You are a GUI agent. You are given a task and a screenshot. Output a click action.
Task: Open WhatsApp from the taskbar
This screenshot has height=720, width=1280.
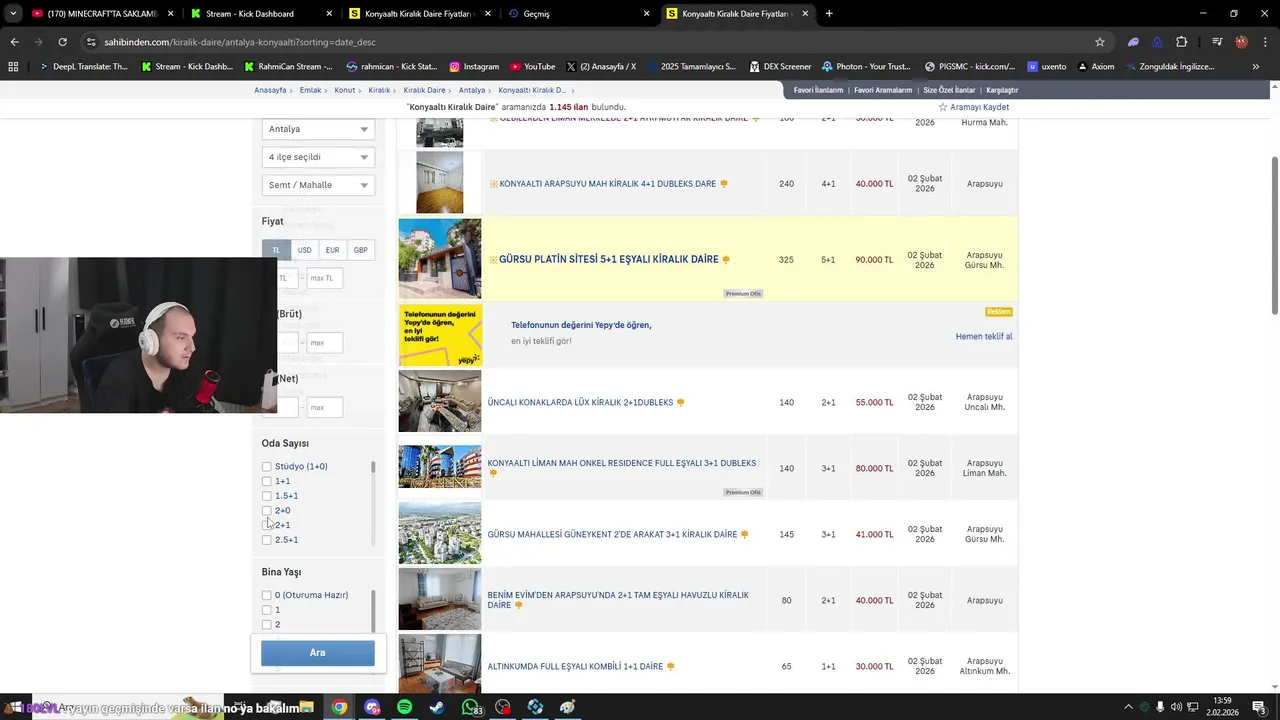[x=470, y=707]
